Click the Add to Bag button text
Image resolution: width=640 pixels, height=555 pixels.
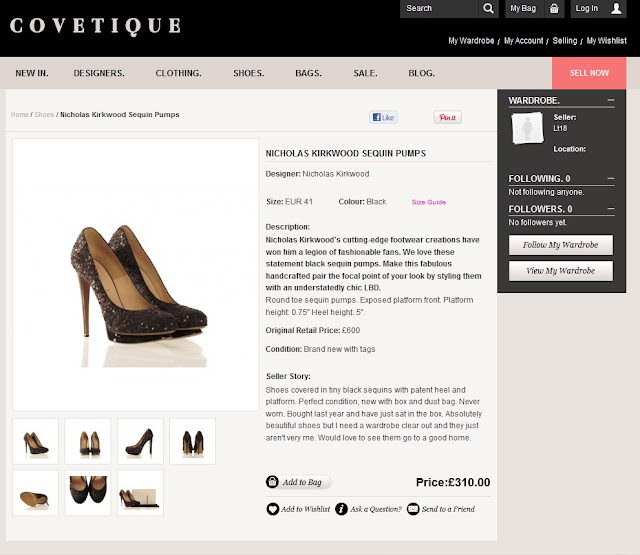pyautogui.click(x=302, y=482)
